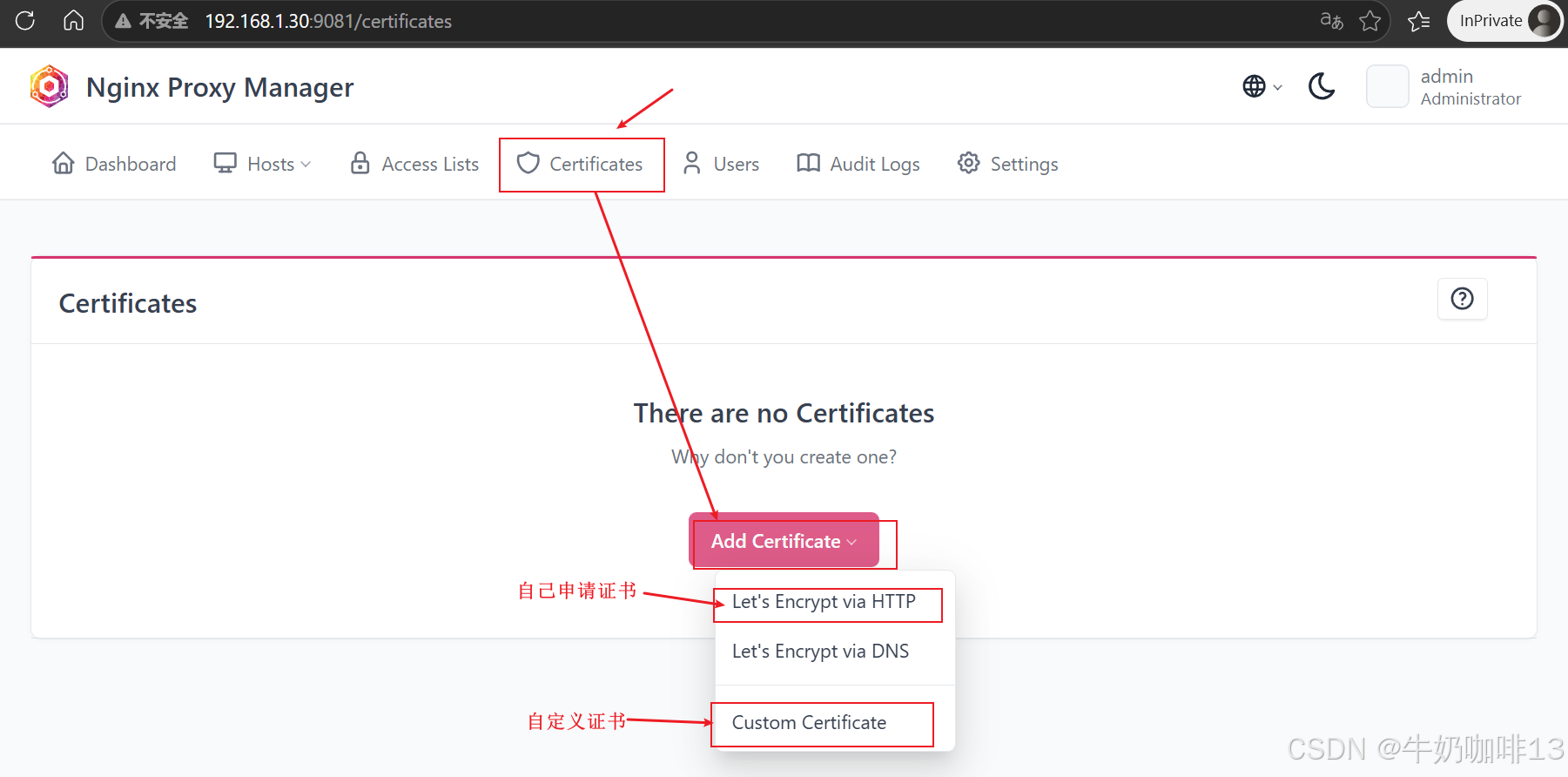The width and height of the screenshot is (1568, 777).
Task: Go to the browser home page icon
Action: point(74,20)
